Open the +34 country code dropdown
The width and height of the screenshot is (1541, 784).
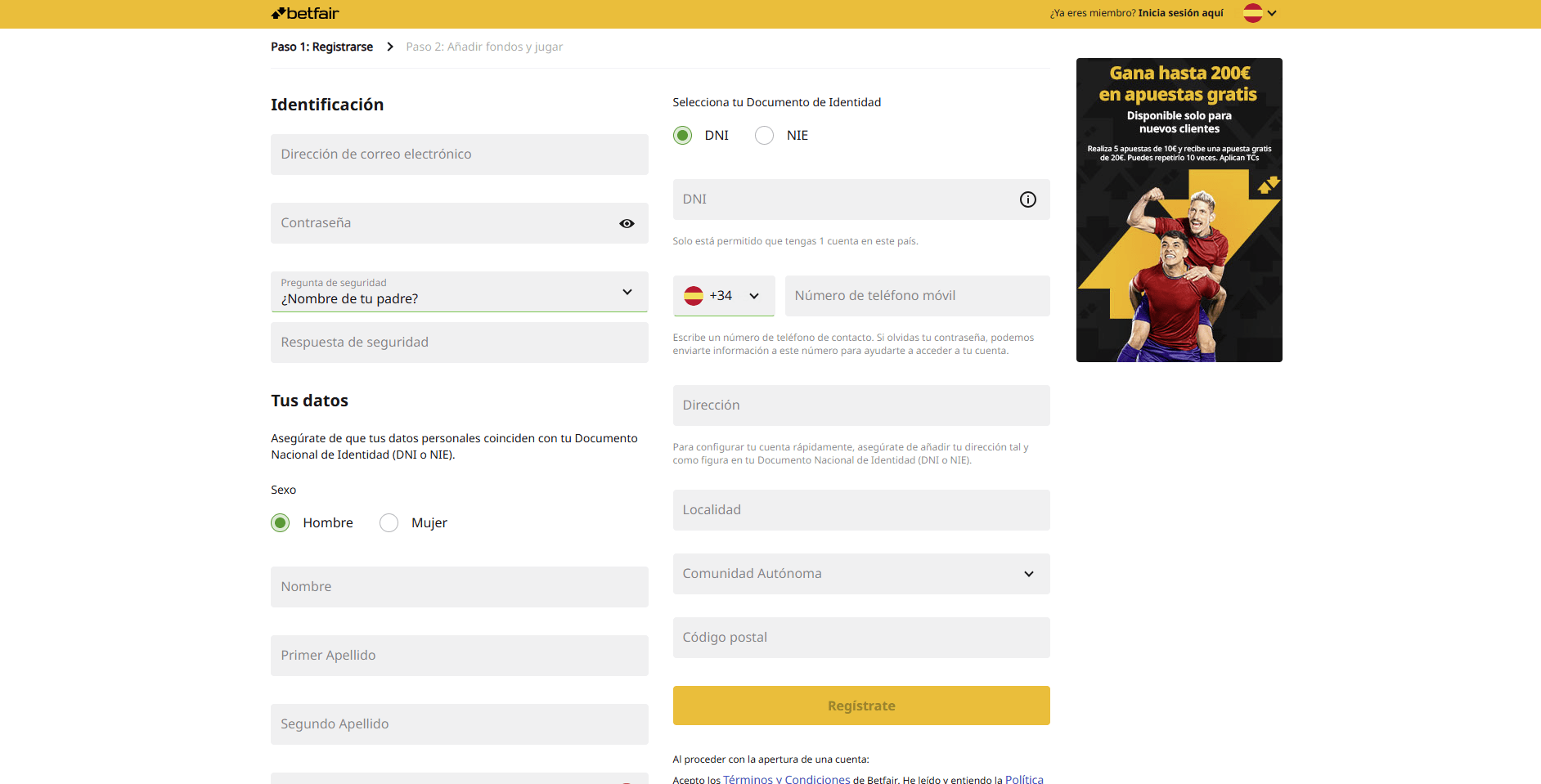pyautogui.click(x=724, y=296)
